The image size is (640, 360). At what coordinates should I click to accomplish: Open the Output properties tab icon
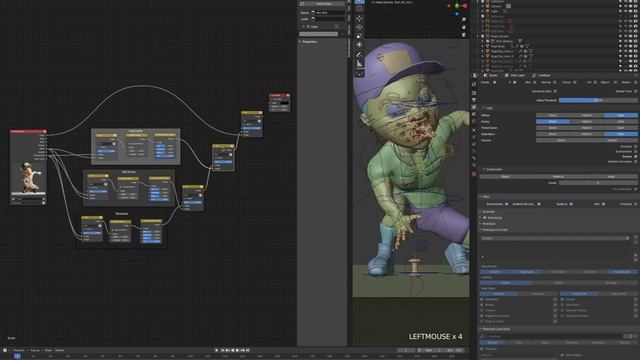[x=474, y=100]
